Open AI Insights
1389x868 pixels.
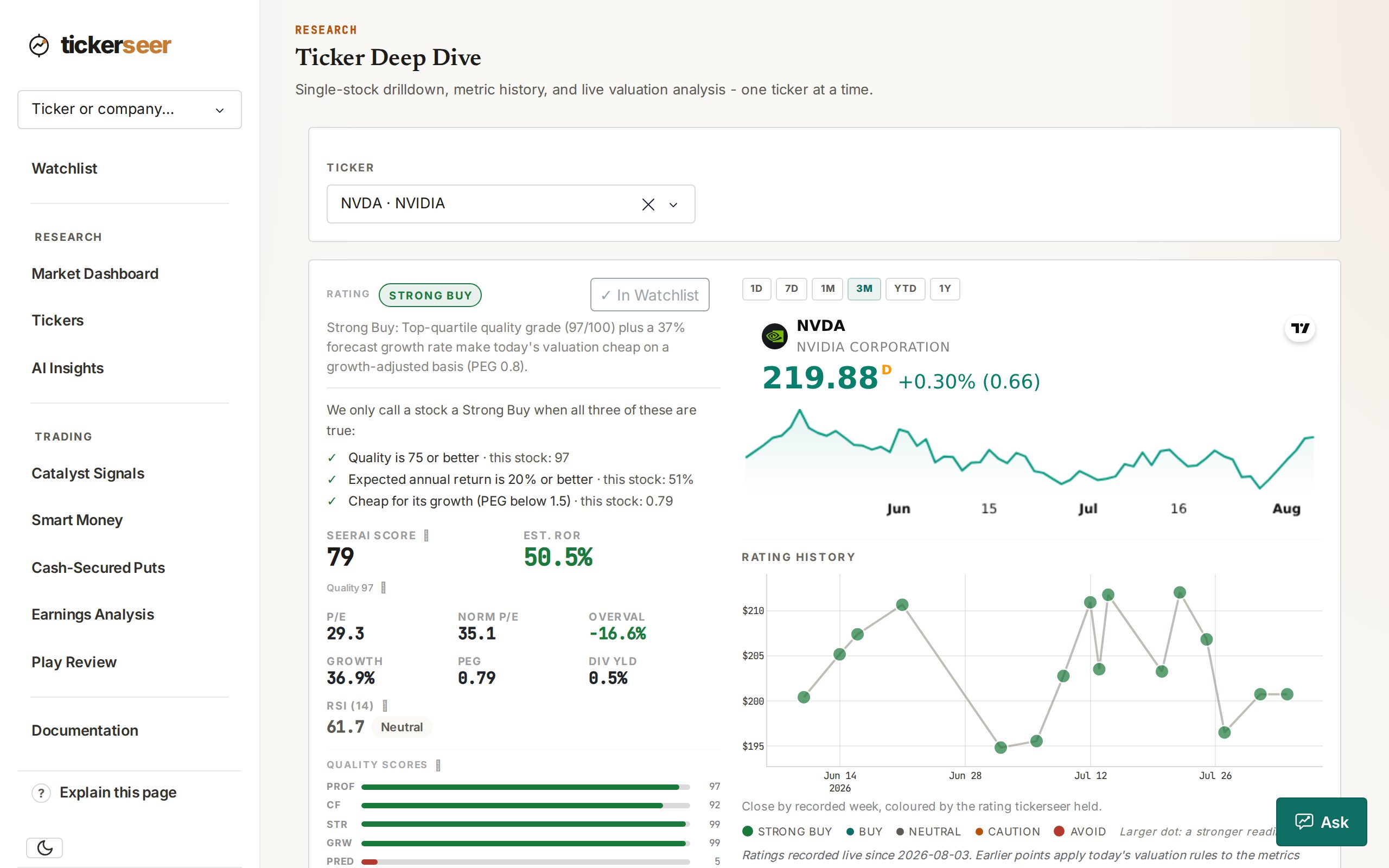click(68, 368)
